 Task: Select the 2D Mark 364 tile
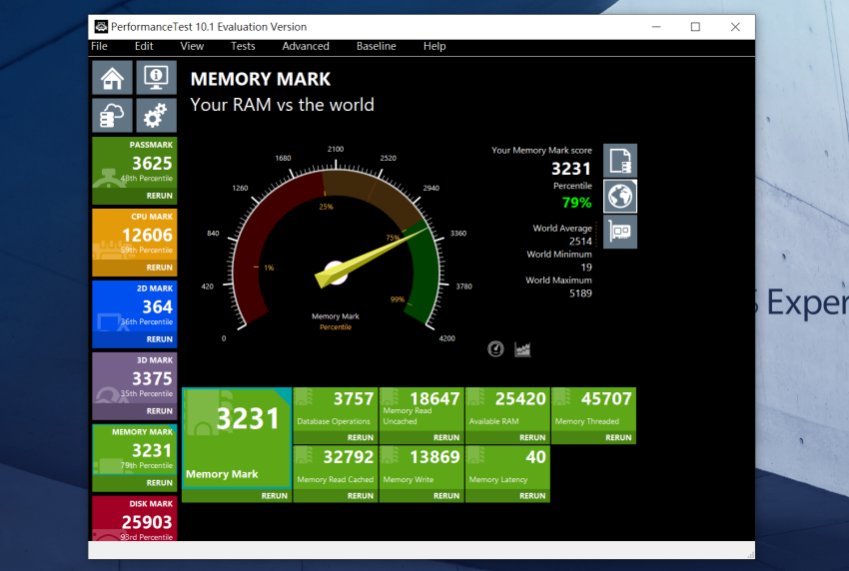coord(134,306)
